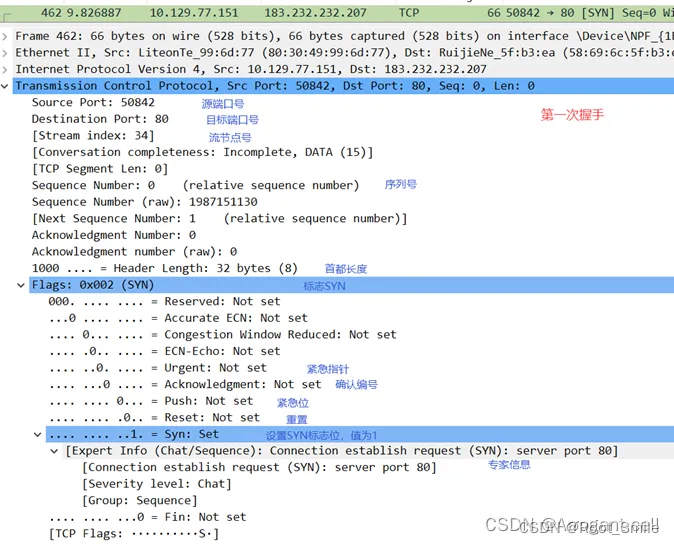Image resolution: width=674 pixels, height=544 pixels.
Task: Select Sequence Number (raw): 1987151130
Action: coord(132,202)
